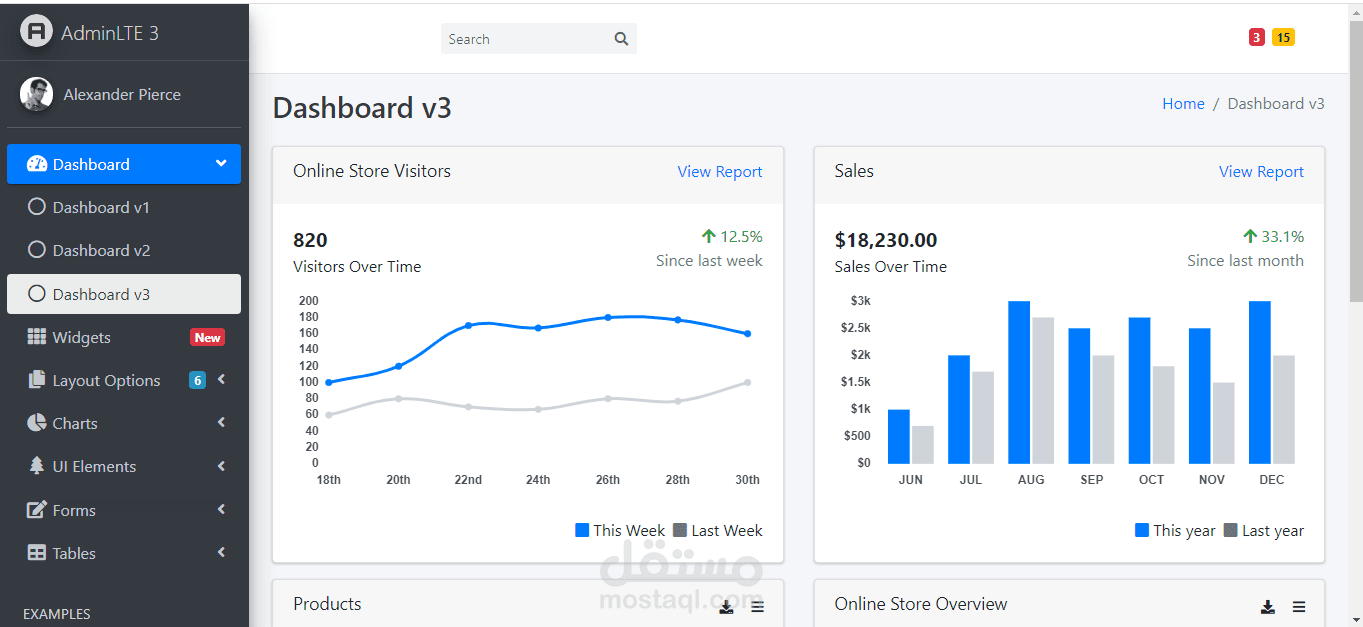Click the Dashboard v2 circle icon
The width and height of the screenshot is (1363, 627).
(37, 250)
